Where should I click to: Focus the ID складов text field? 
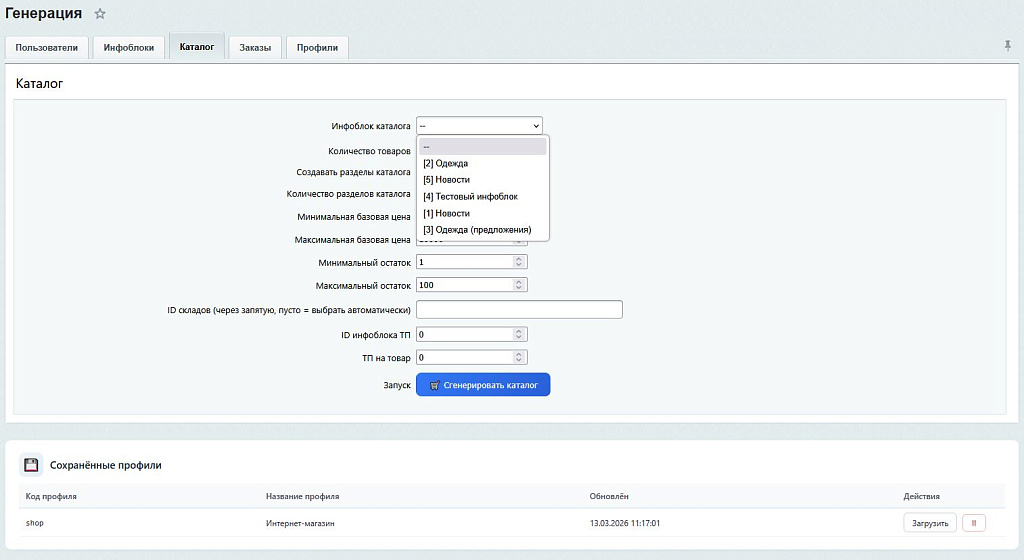click(519, 309)
